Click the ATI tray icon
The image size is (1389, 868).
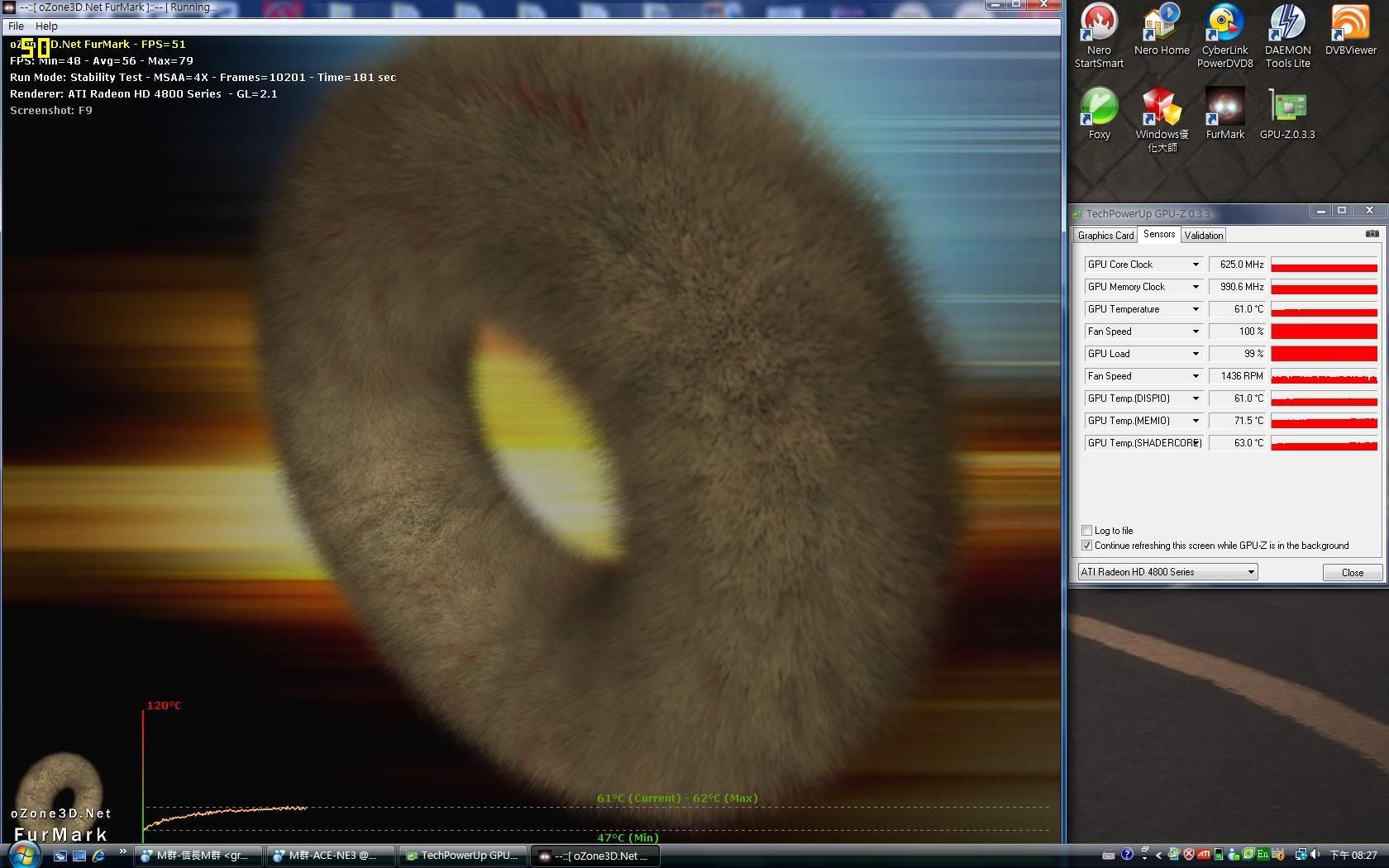pyautogui.click(x=1204, y=855)
